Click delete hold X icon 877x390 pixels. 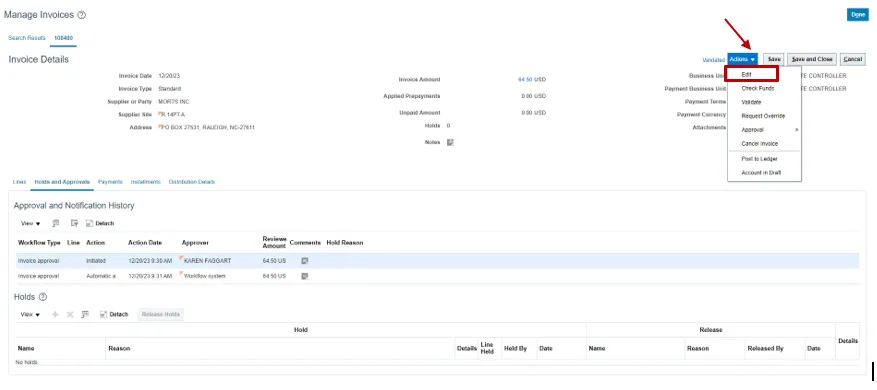[70, 314]
